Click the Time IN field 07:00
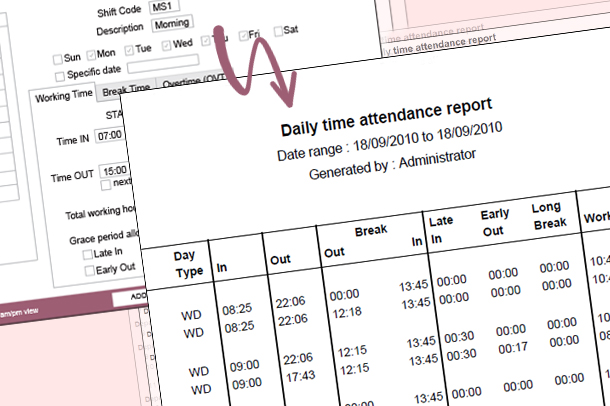Screen dimensions: 610x406 click(110, 135)
